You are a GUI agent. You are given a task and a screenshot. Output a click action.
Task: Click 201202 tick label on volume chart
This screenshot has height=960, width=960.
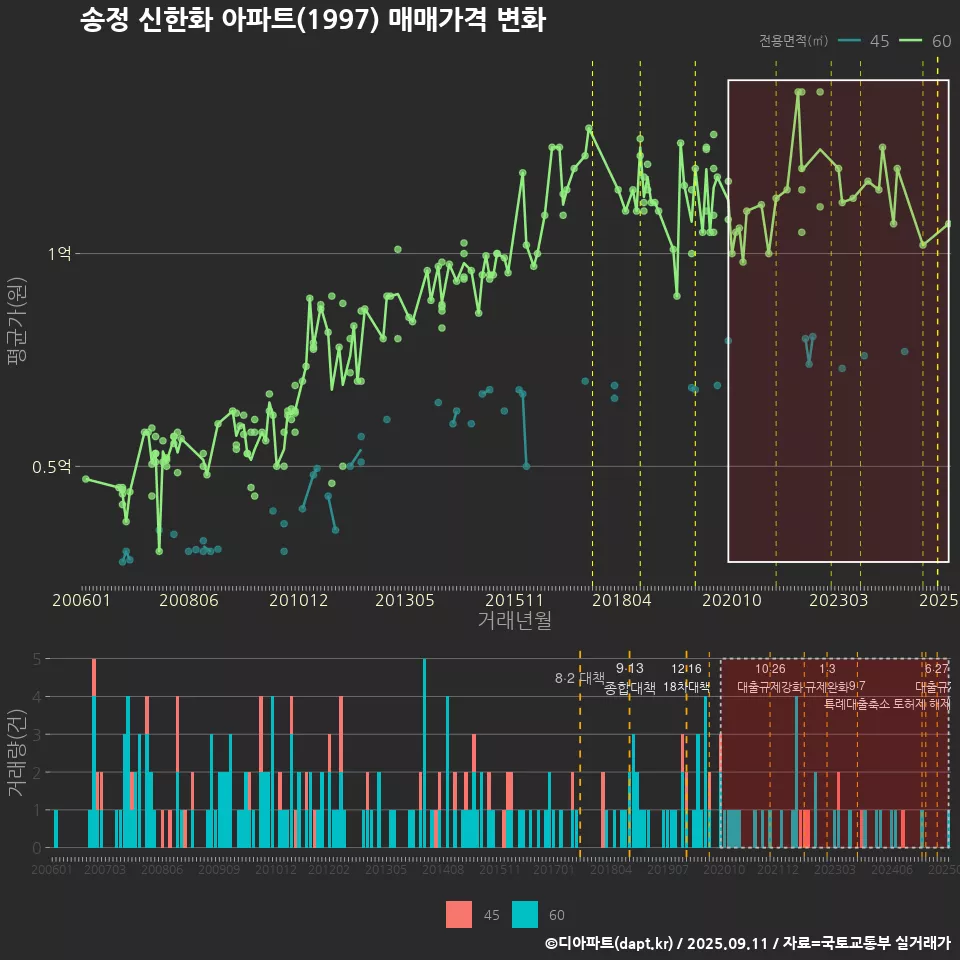[x=329, y=869]
